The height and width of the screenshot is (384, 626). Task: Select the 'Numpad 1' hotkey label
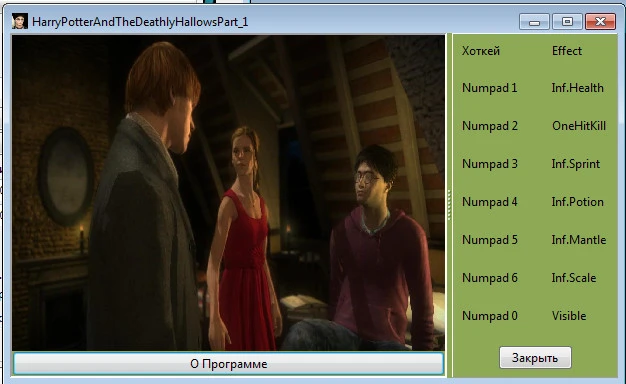coord(489,88)
